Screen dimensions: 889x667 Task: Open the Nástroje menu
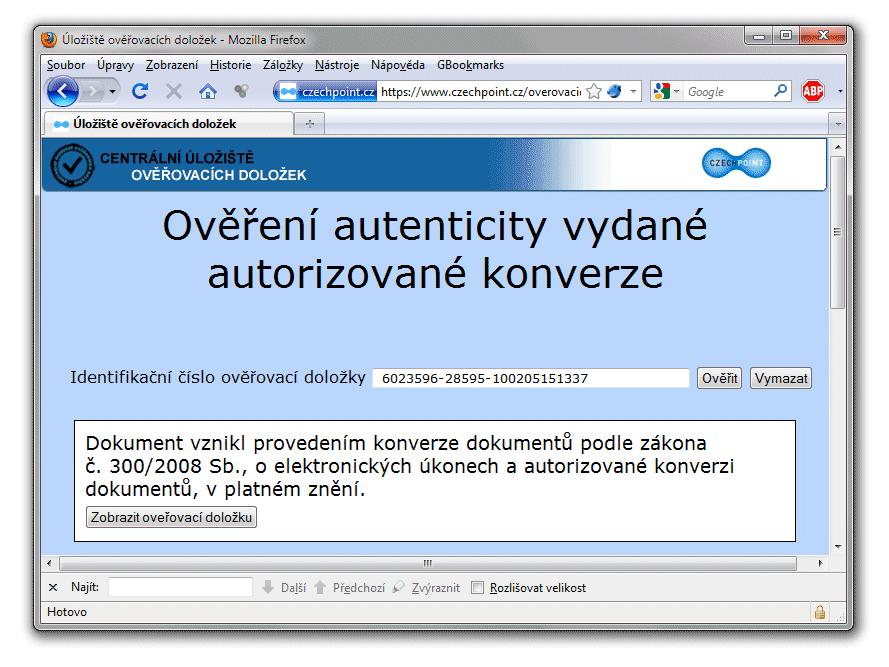(x=337, y=65)
